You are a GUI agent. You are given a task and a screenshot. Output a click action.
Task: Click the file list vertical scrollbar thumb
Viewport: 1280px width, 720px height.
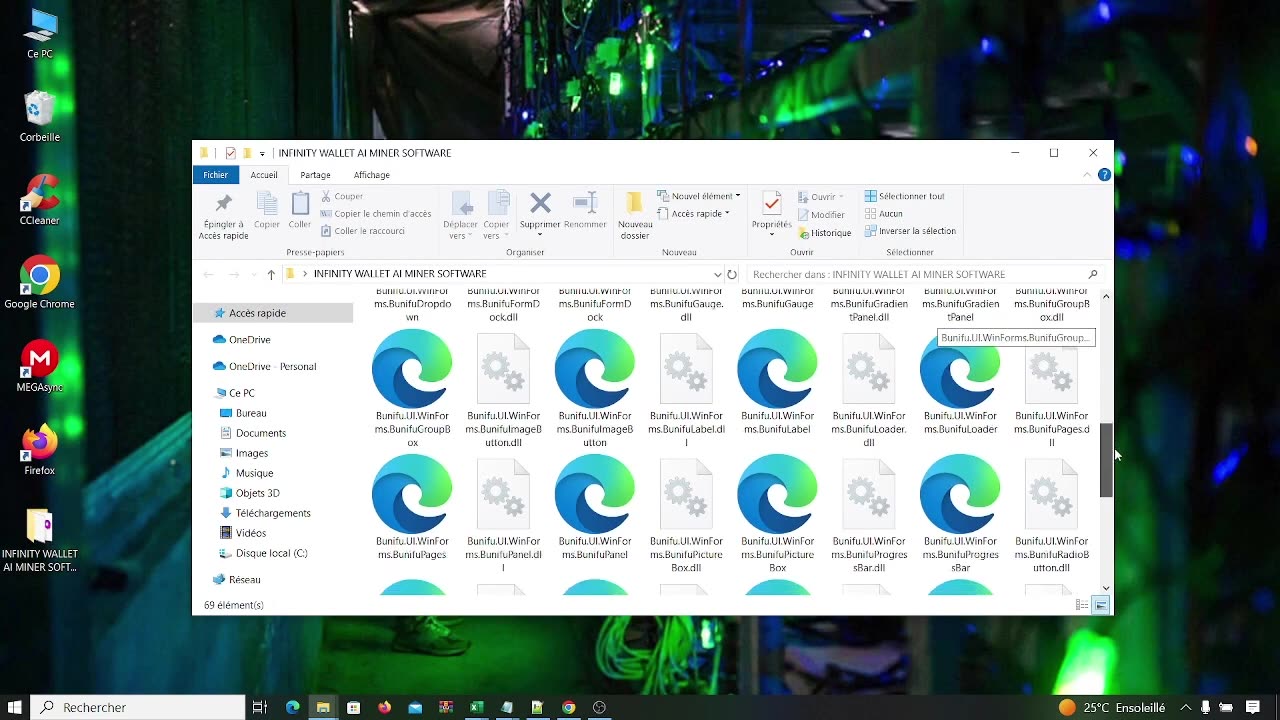pyautogui.click(x=1106, y=460)
